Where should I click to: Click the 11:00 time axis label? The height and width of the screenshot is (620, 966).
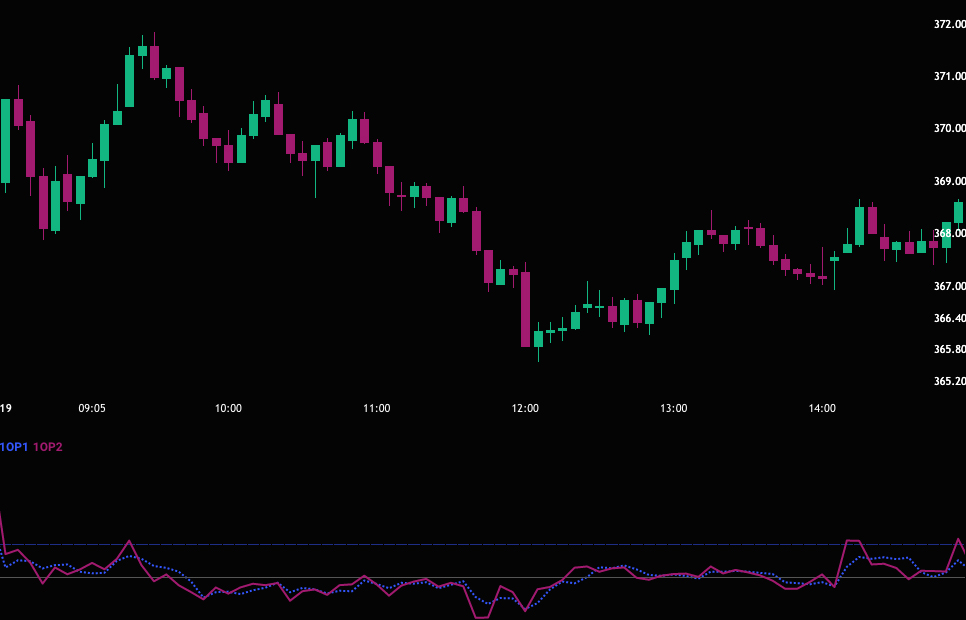coord(376,408)
